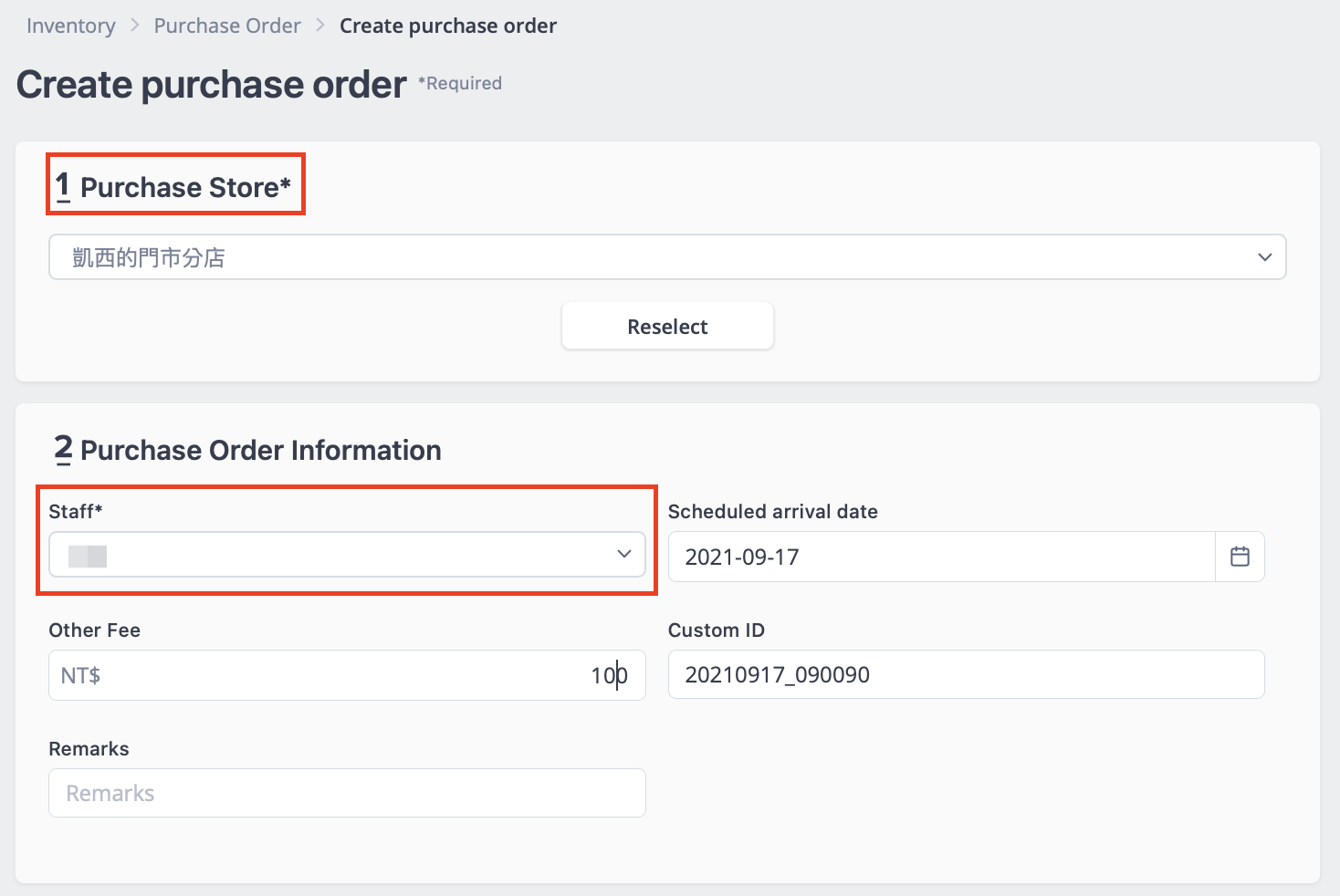Navigate to Purchase Order breadcrumb link

click(x=227, y=26)
